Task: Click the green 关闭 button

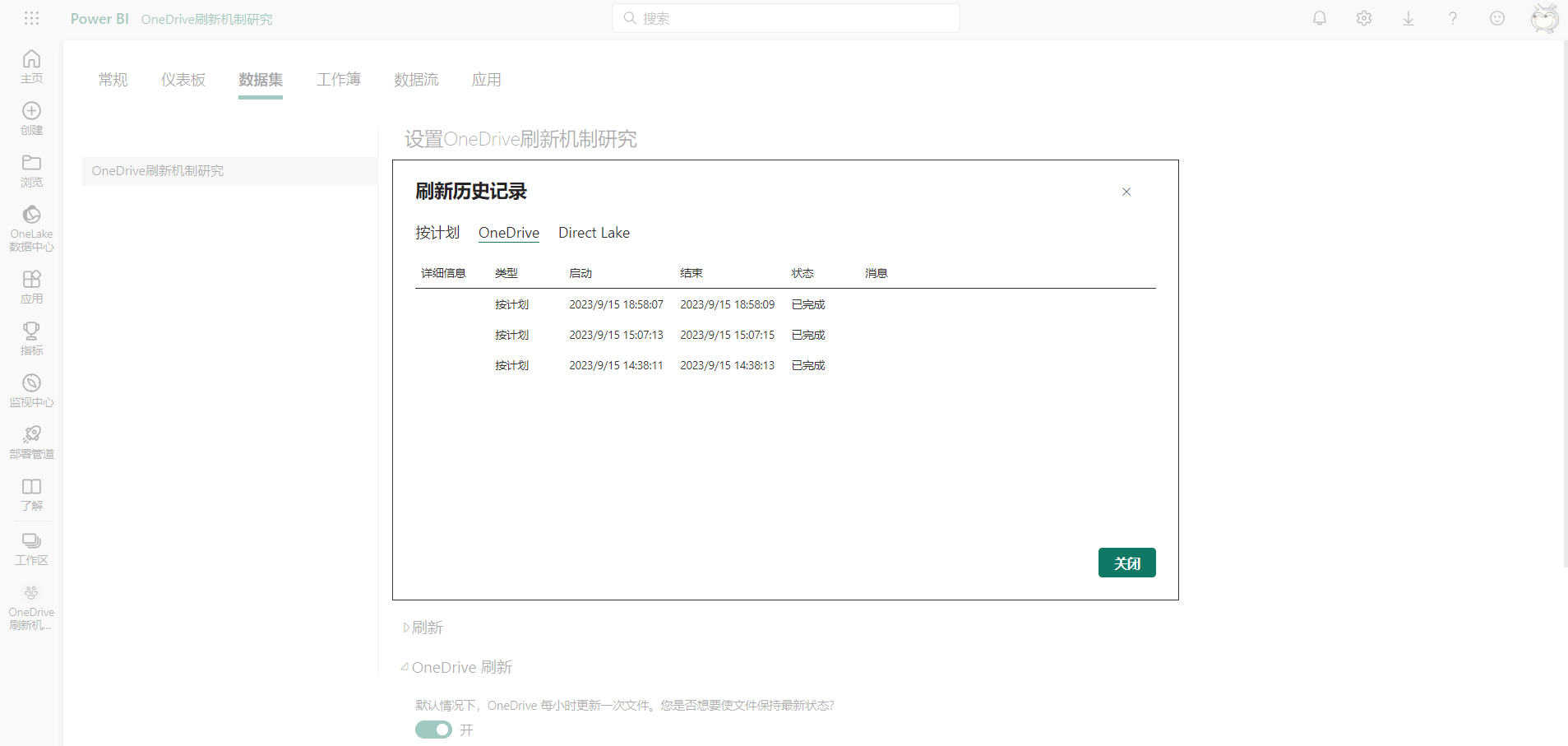Action: click(1126, 563)
